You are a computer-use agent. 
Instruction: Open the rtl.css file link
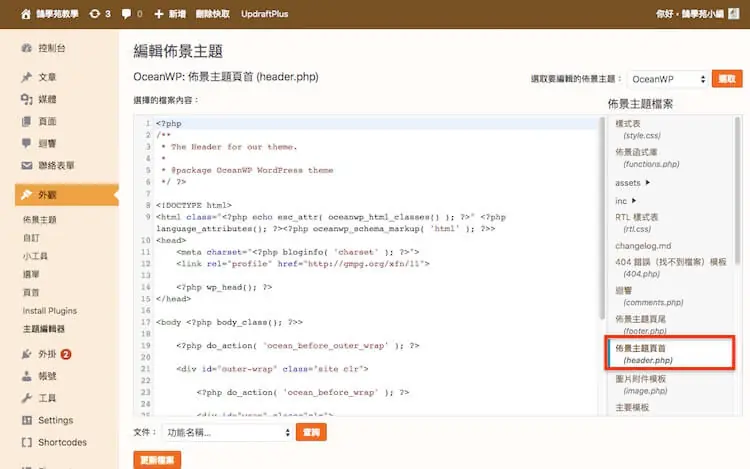point(637,229)
